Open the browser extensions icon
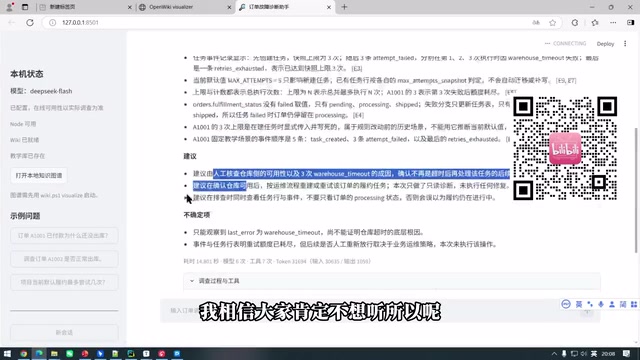This screenshot has width=640, height=360. (575, 23)
